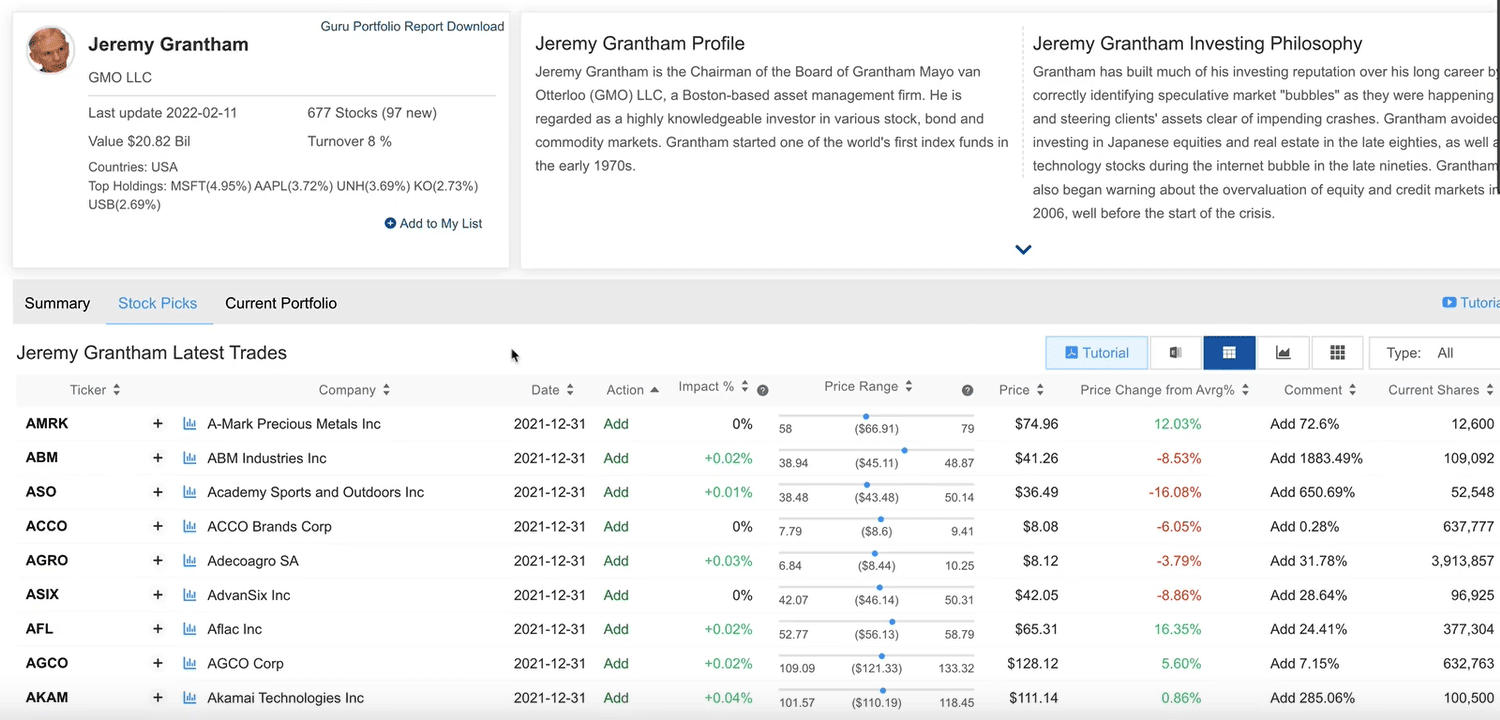Select the table view icon
Viewport: 1500px width, 720px height.
(x=1229, y=353)
